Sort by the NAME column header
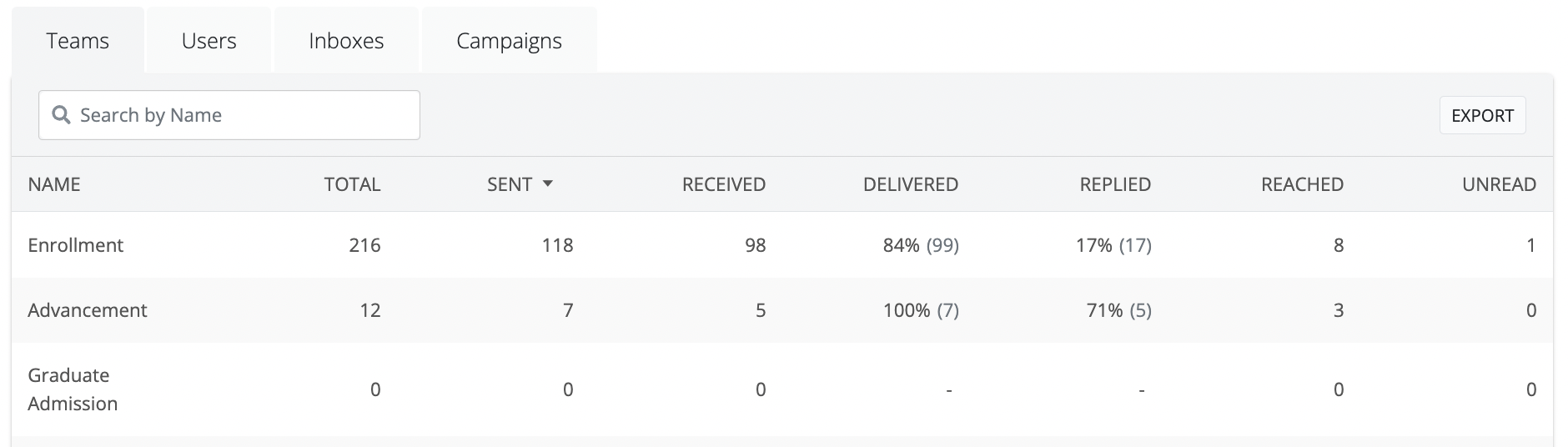Viewport: 1568px width, 447px height. point(54,184)
